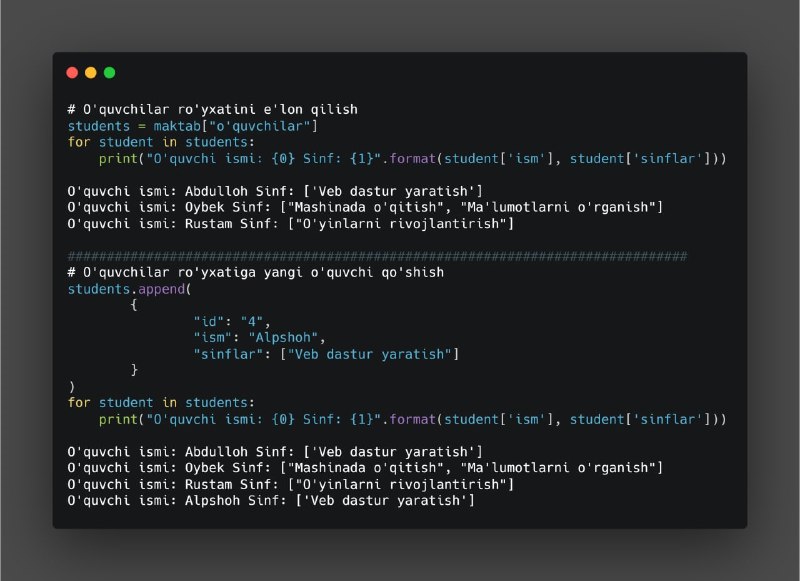Click the "id": "4" entry

232,321
